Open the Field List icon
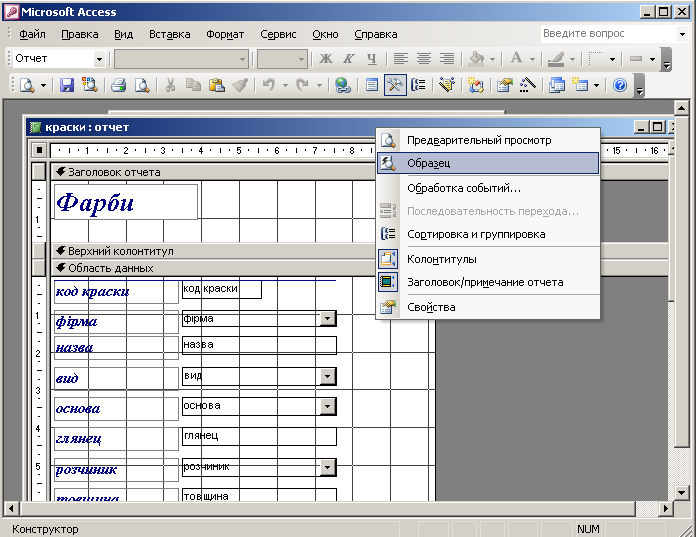This screenshot has width=696, height=537. click(372, 85)
